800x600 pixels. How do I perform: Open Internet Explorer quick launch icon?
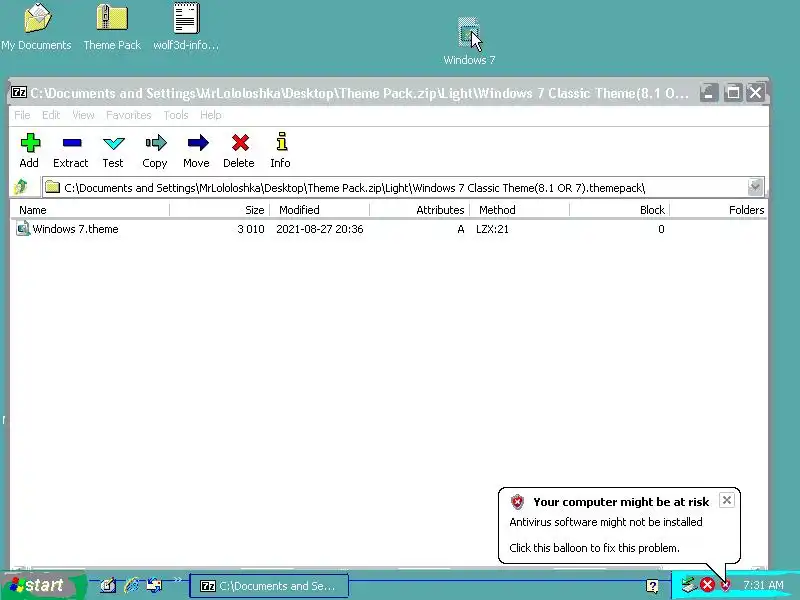coord(131,585)
